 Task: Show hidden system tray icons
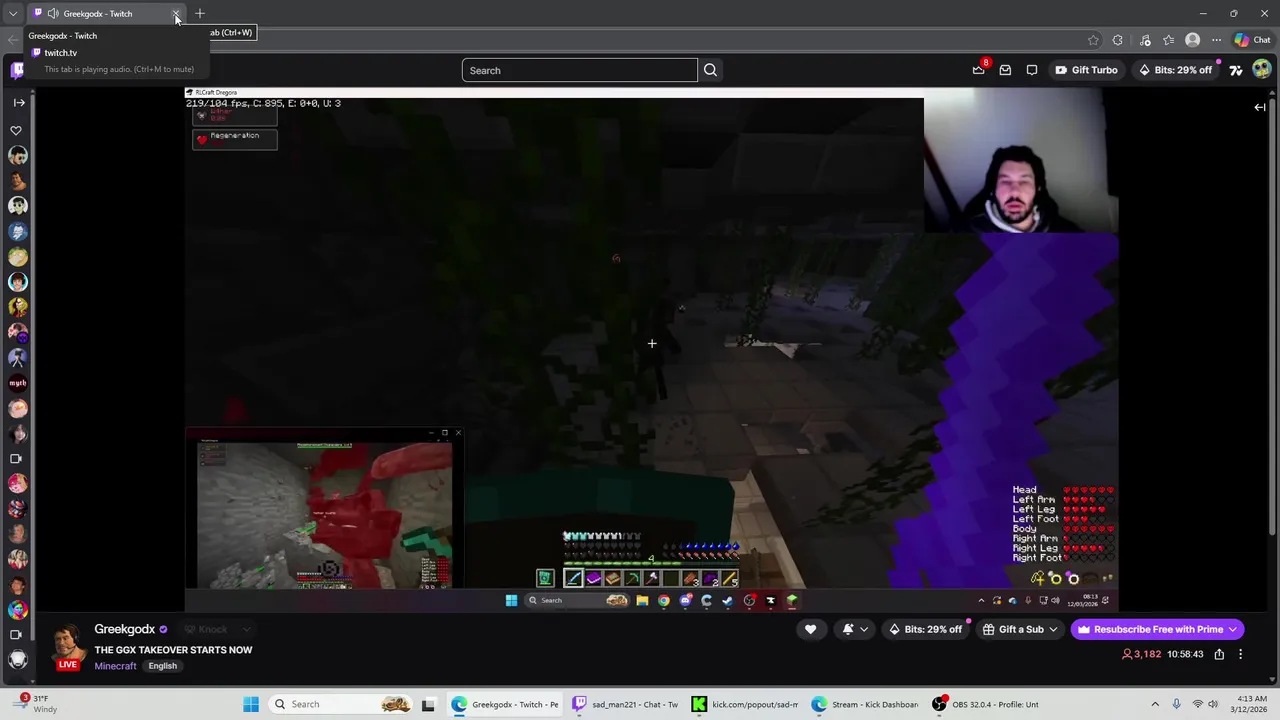1155,704
